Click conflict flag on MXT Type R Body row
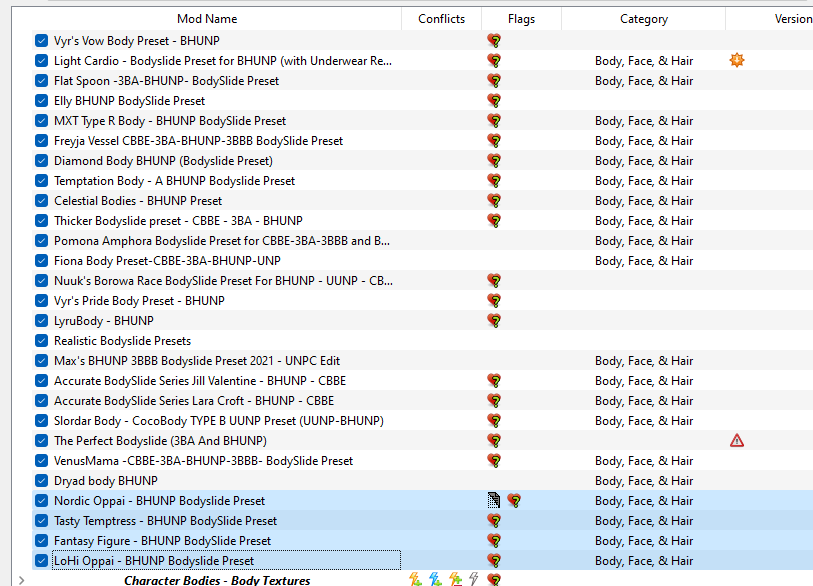 (x=495, y=121)
